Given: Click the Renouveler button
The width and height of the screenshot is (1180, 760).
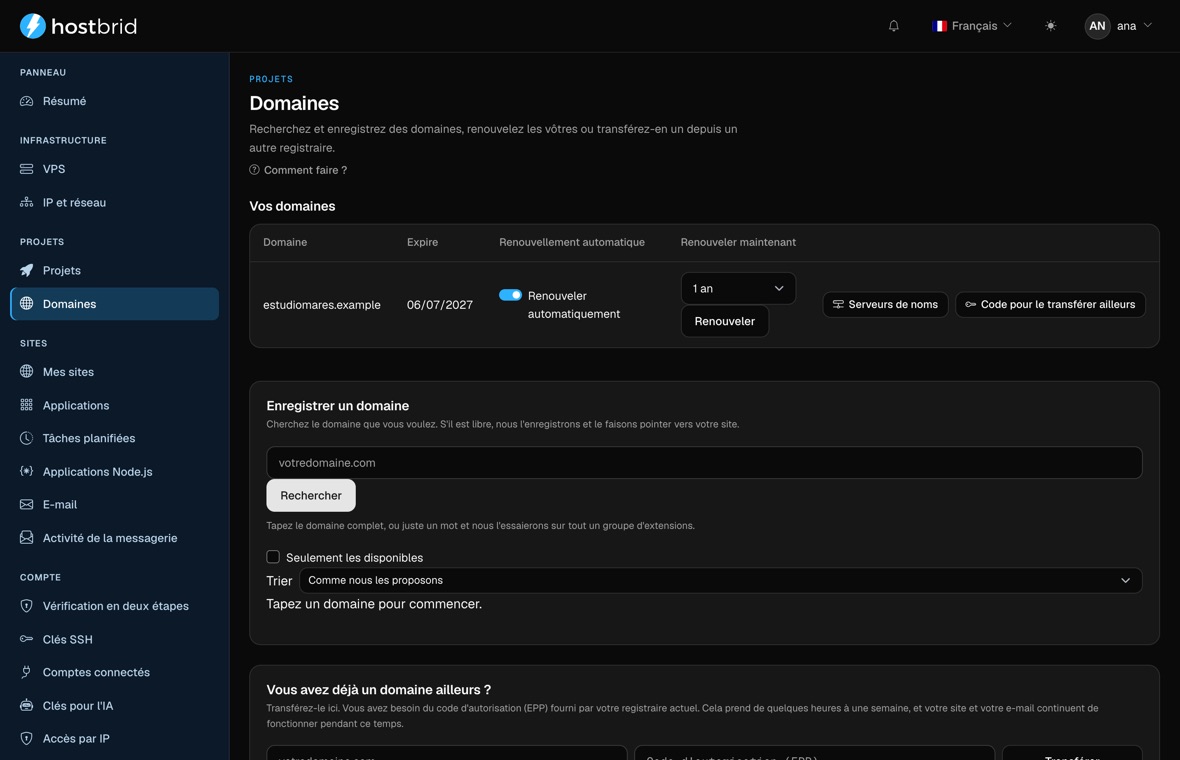Looking at the screenshot, I should (725, 321).
